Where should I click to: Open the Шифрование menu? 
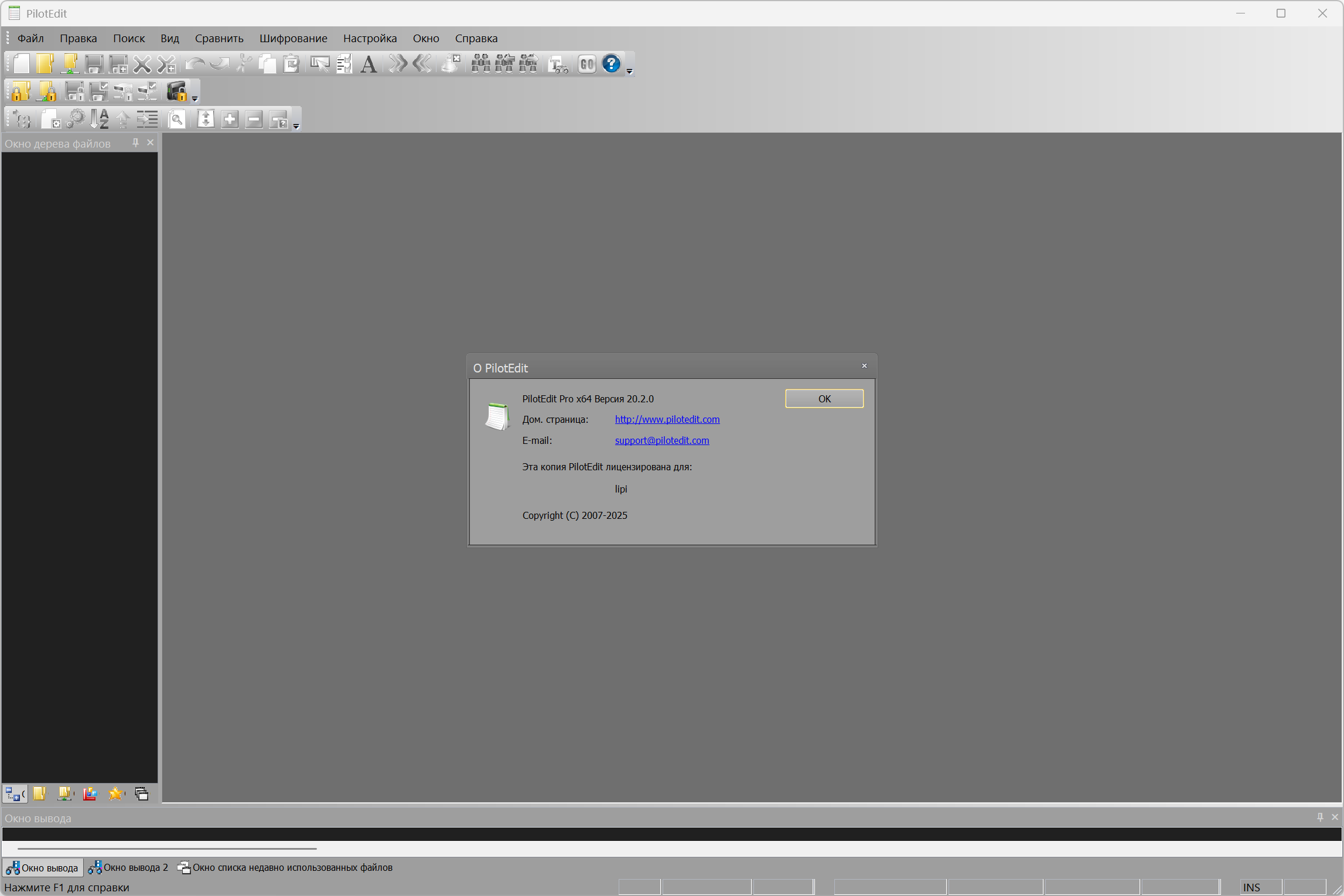coord(294,38)
